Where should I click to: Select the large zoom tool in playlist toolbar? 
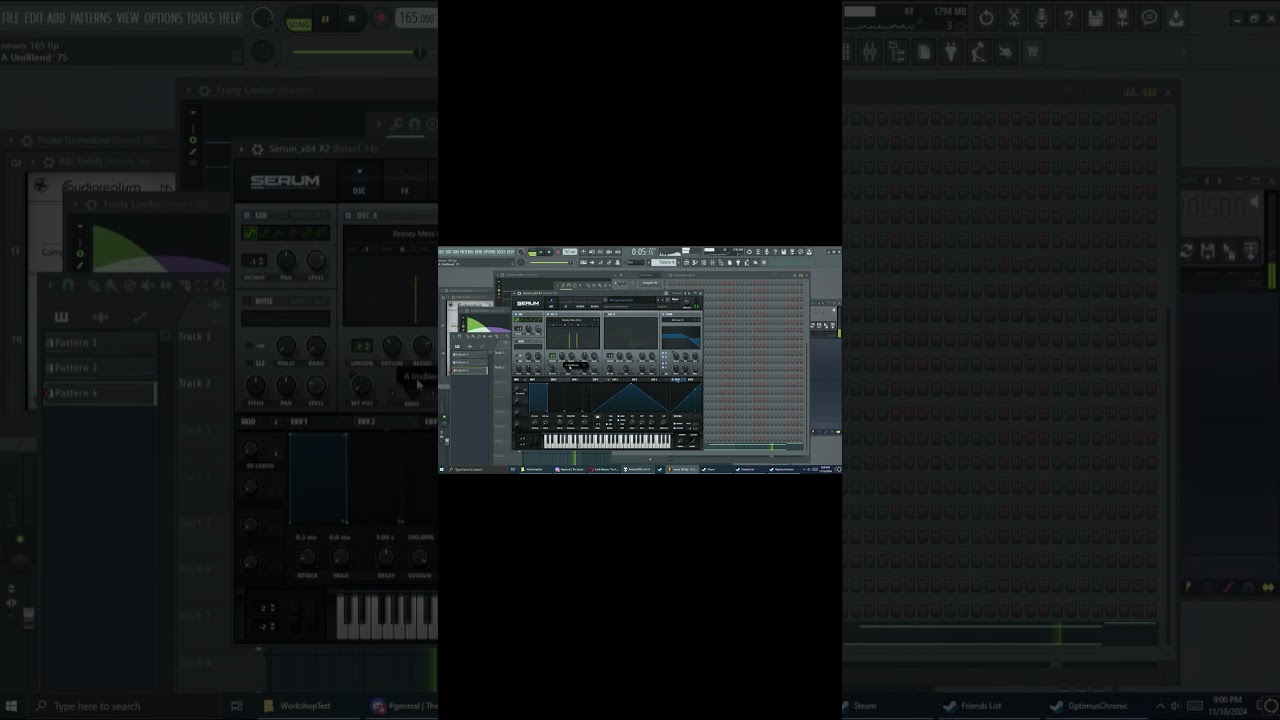[220, 285]
